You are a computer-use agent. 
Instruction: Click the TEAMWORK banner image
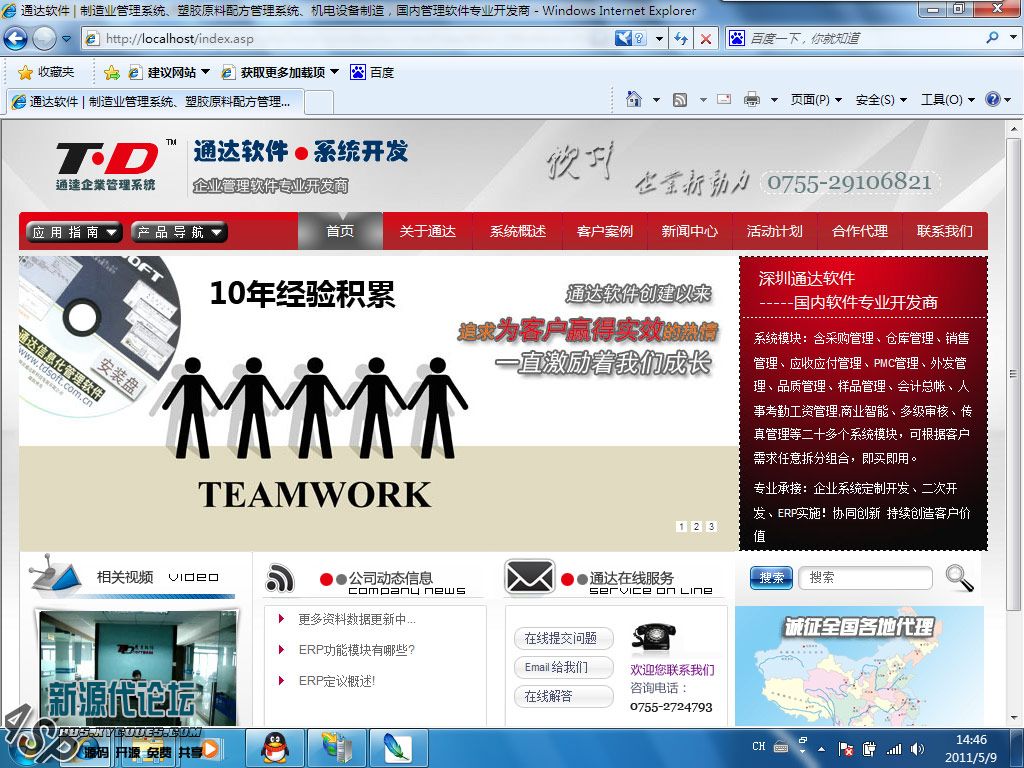(x=379, y=404)
